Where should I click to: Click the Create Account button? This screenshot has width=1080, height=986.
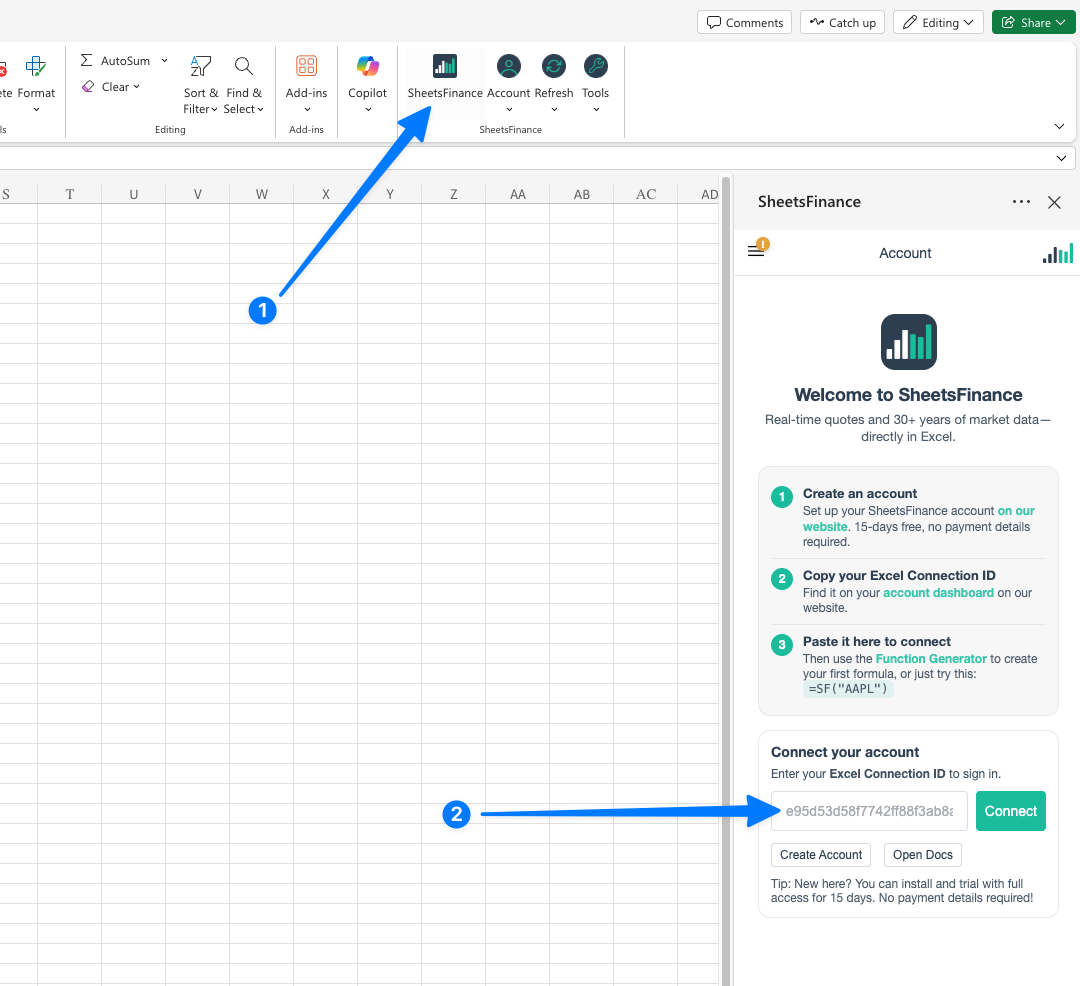pyautogui.click(x=820, y=854)
